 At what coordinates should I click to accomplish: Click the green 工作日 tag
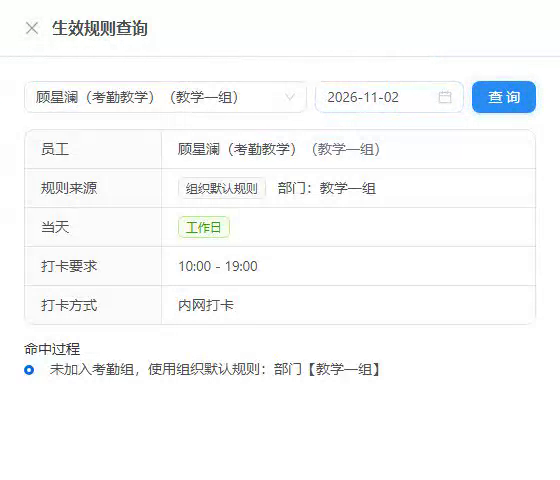tap(204, 227)
